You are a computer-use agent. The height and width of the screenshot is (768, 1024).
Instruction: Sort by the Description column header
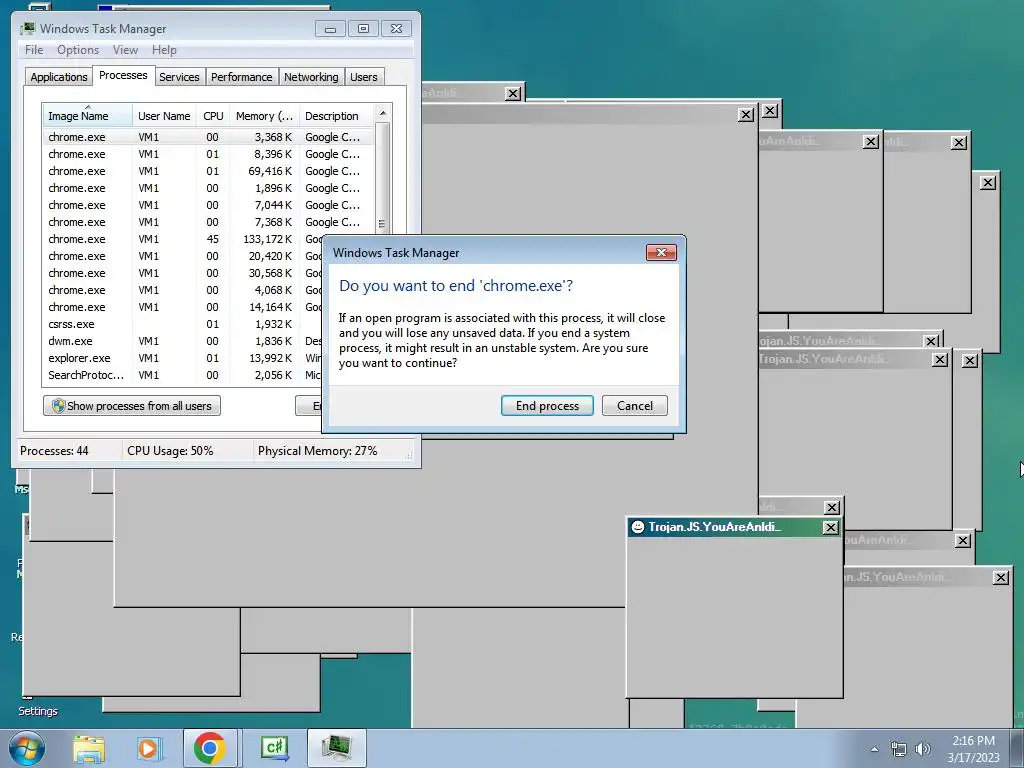(336, 116)
